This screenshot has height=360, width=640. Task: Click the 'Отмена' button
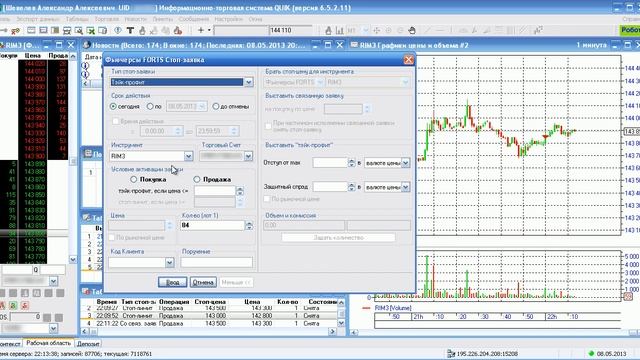click(x=203, y=282)
